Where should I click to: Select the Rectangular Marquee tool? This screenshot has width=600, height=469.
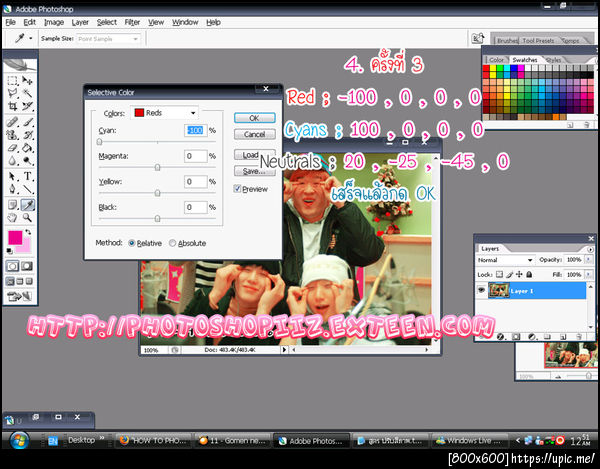coord(13,81)
